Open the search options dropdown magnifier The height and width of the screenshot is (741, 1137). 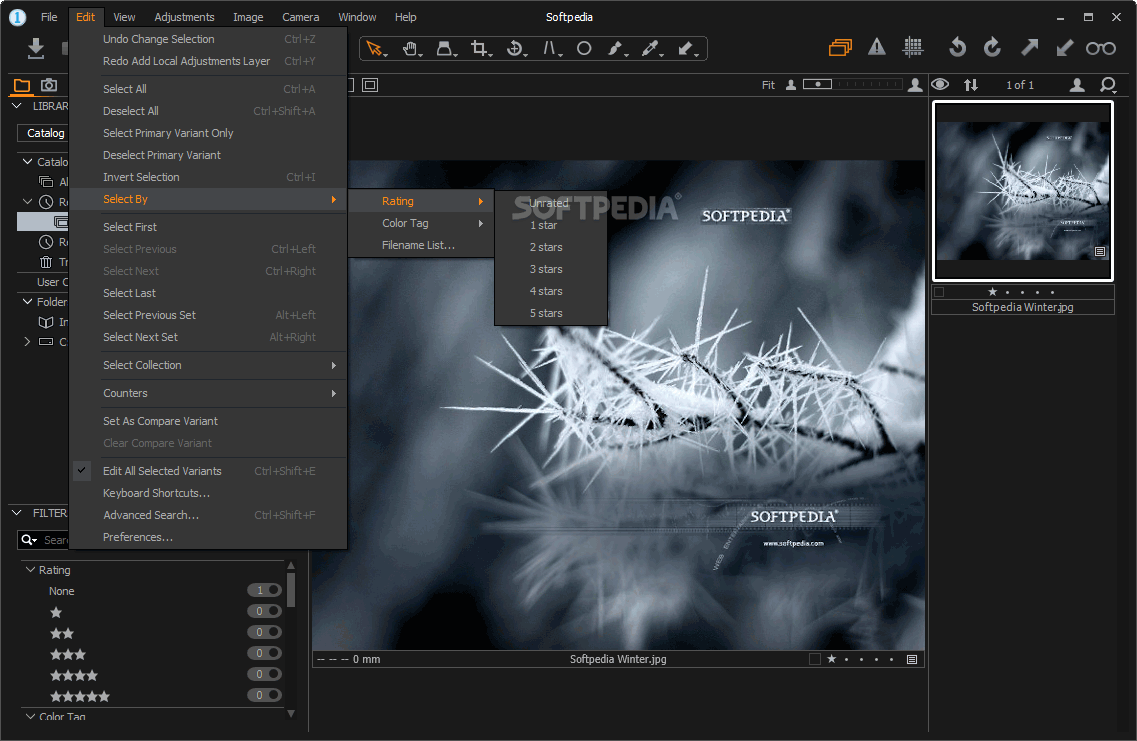point(29,539)
